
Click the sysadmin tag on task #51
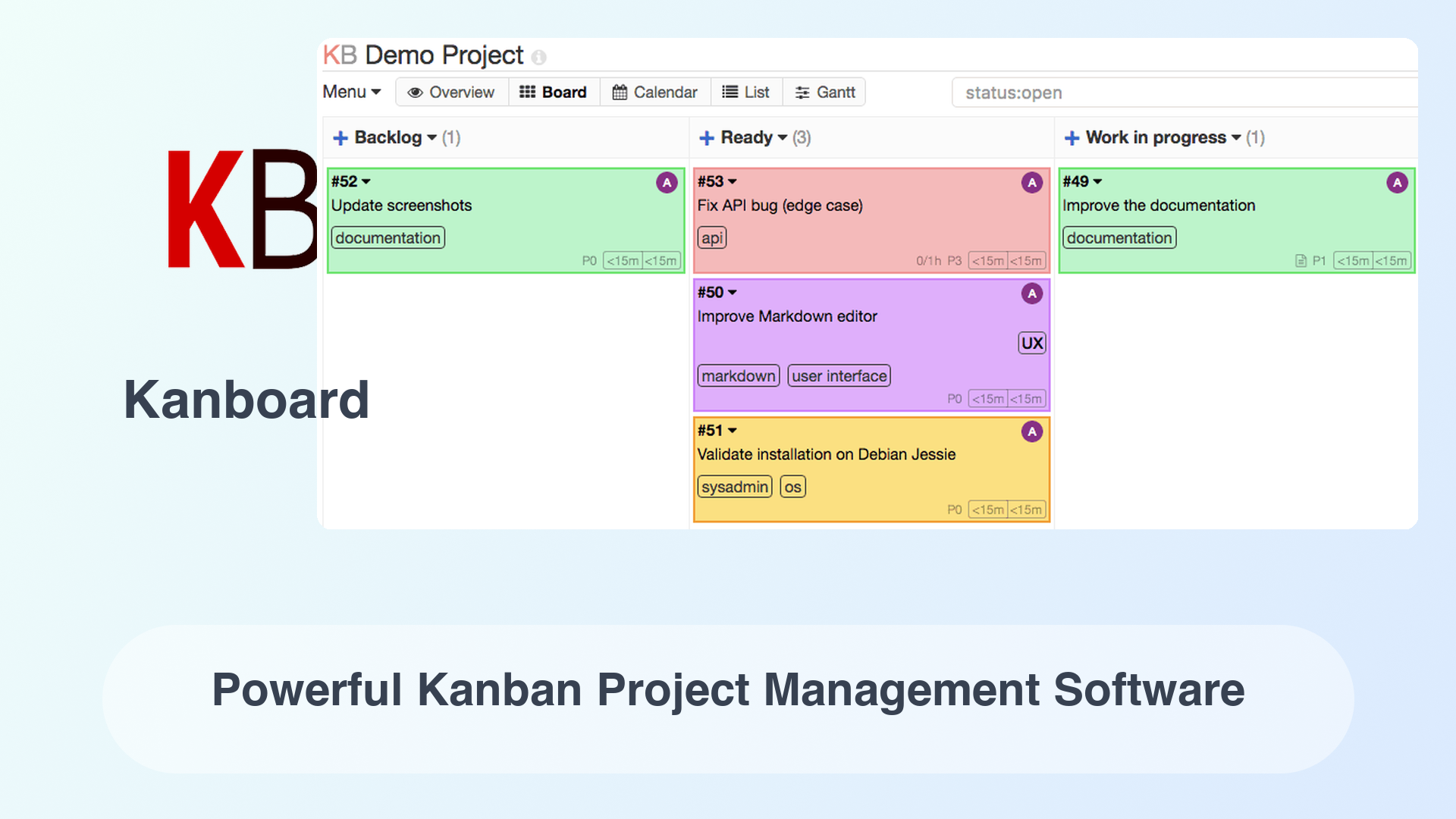coord(735,487)
